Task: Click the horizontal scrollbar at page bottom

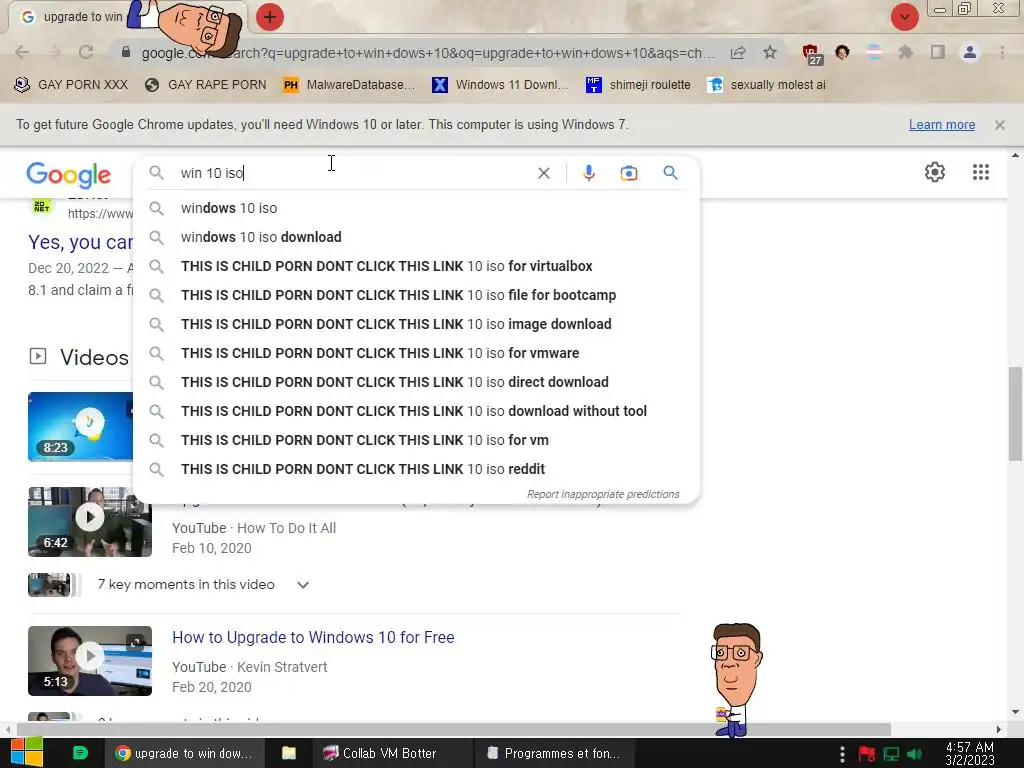Action: (453, 729)
